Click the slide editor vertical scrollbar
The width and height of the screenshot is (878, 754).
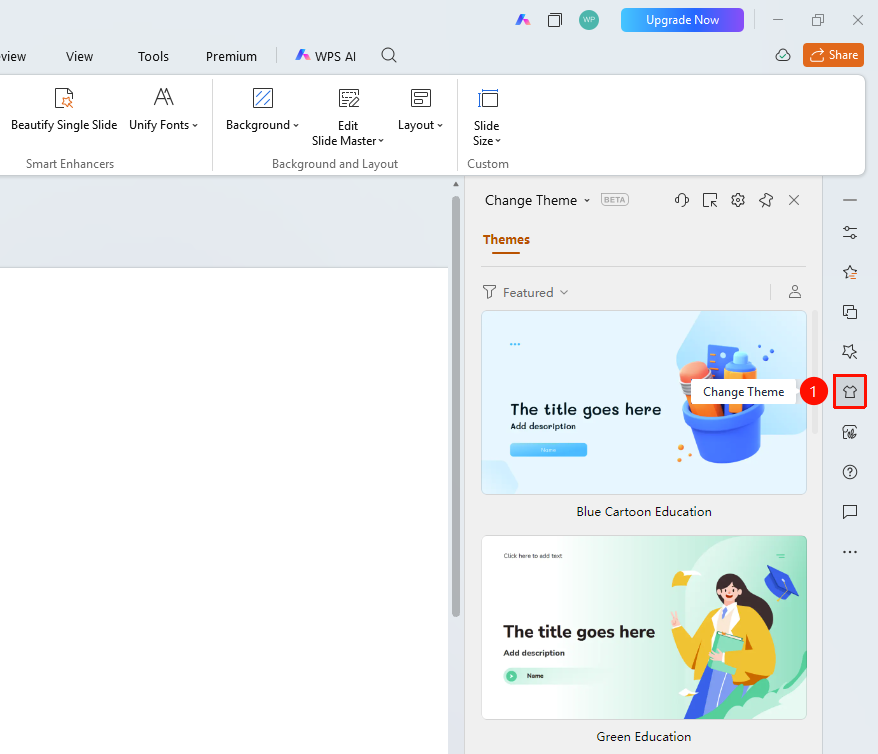[x=456, y=406]
